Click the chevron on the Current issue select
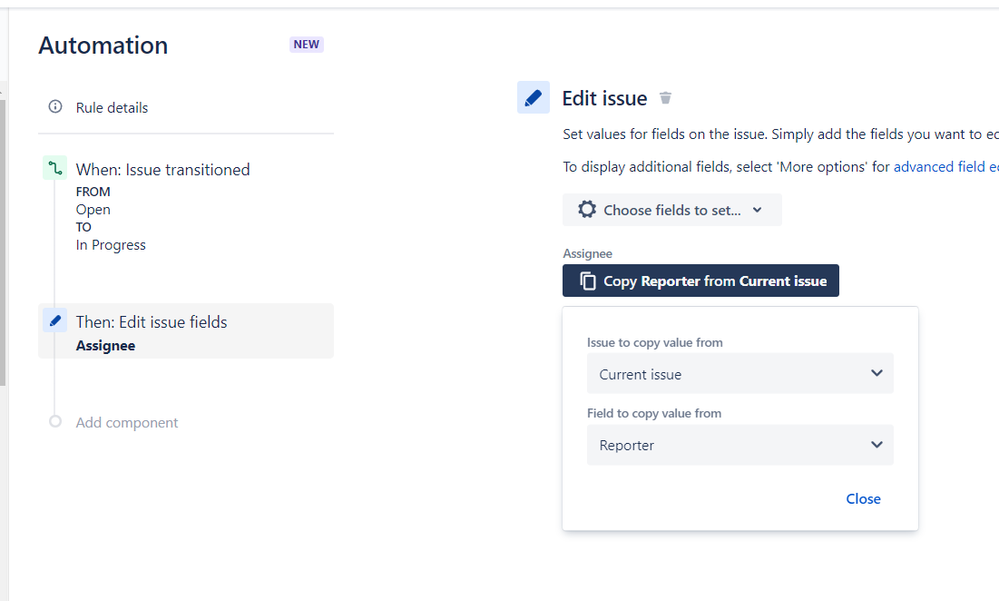 [x=877, y=373]
